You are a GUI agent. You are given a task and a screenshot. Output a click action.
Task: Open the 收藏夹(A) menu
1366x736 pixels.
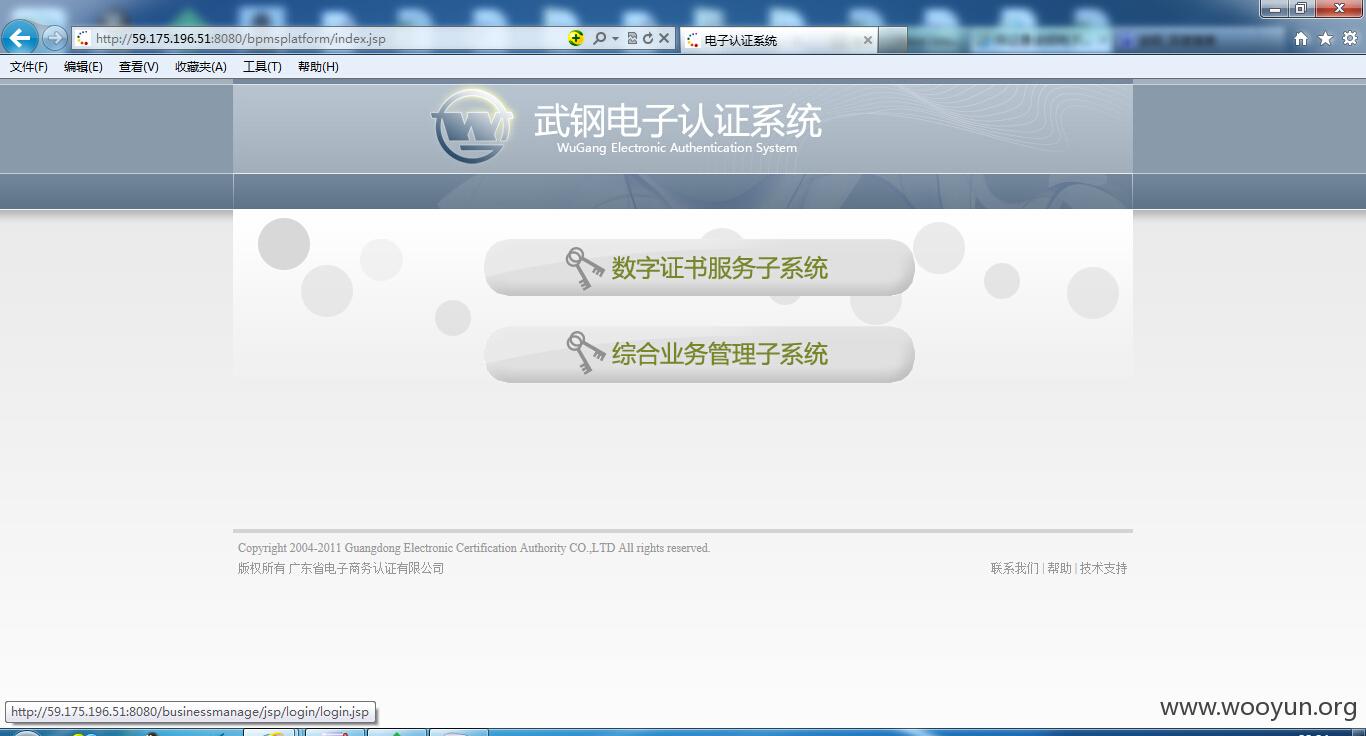[x=201, y=67]
